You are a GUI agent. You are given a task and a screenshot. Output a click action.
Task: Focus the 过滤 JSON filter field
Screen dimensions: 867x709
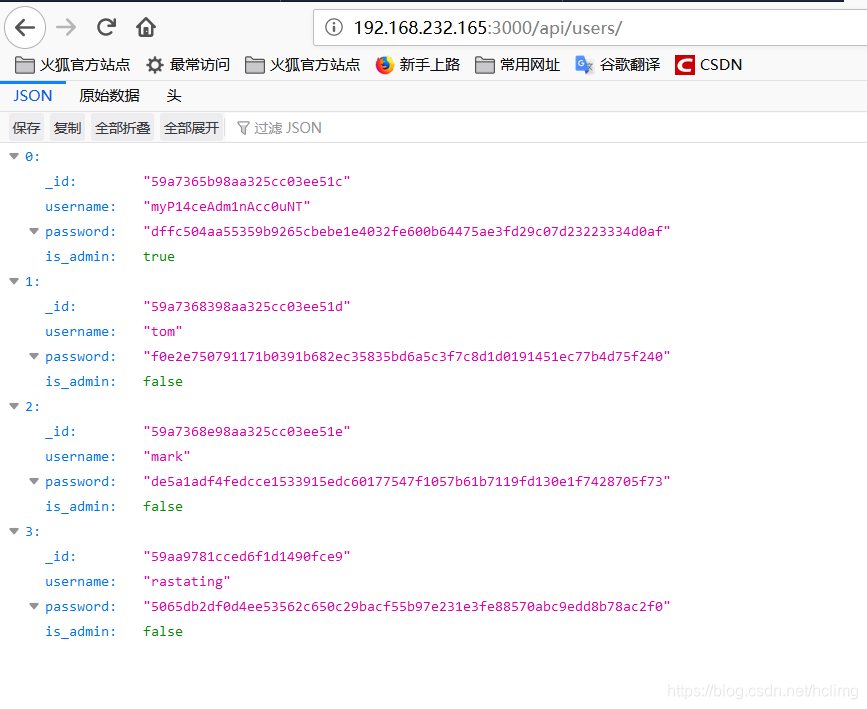click(x=288, y=128)
